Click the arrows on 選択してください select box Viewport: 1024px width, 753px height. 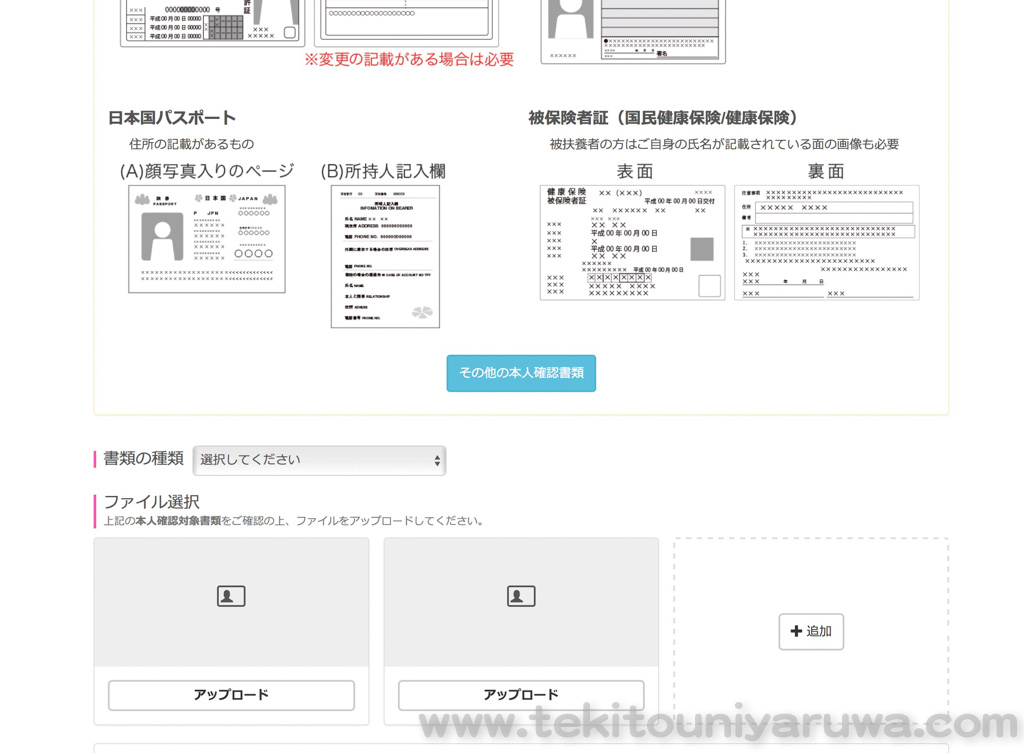point(437,460)
